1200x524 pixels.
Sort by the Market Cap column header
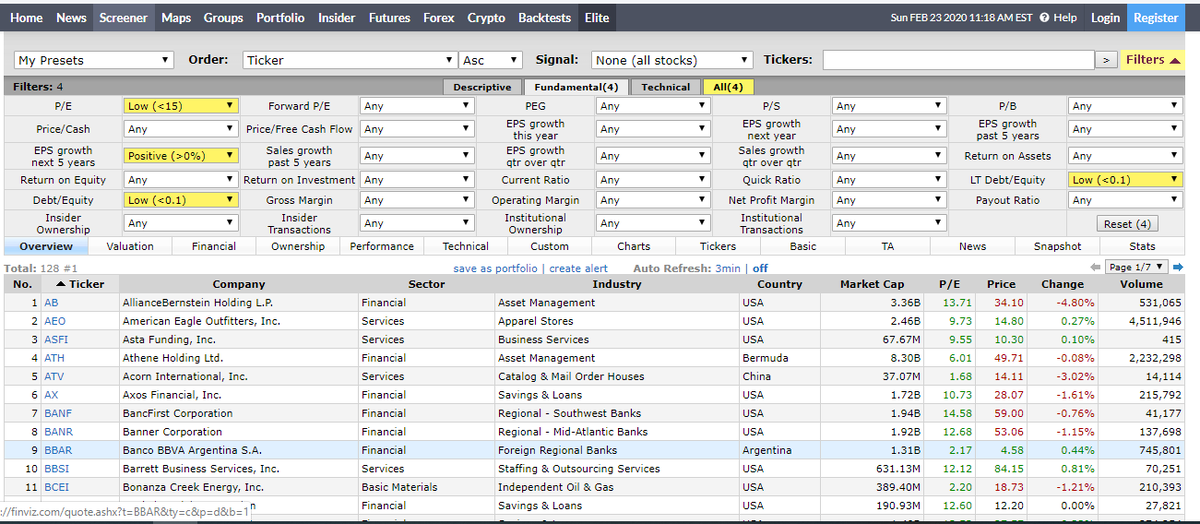pyautogui.click(x=872, y=284)
